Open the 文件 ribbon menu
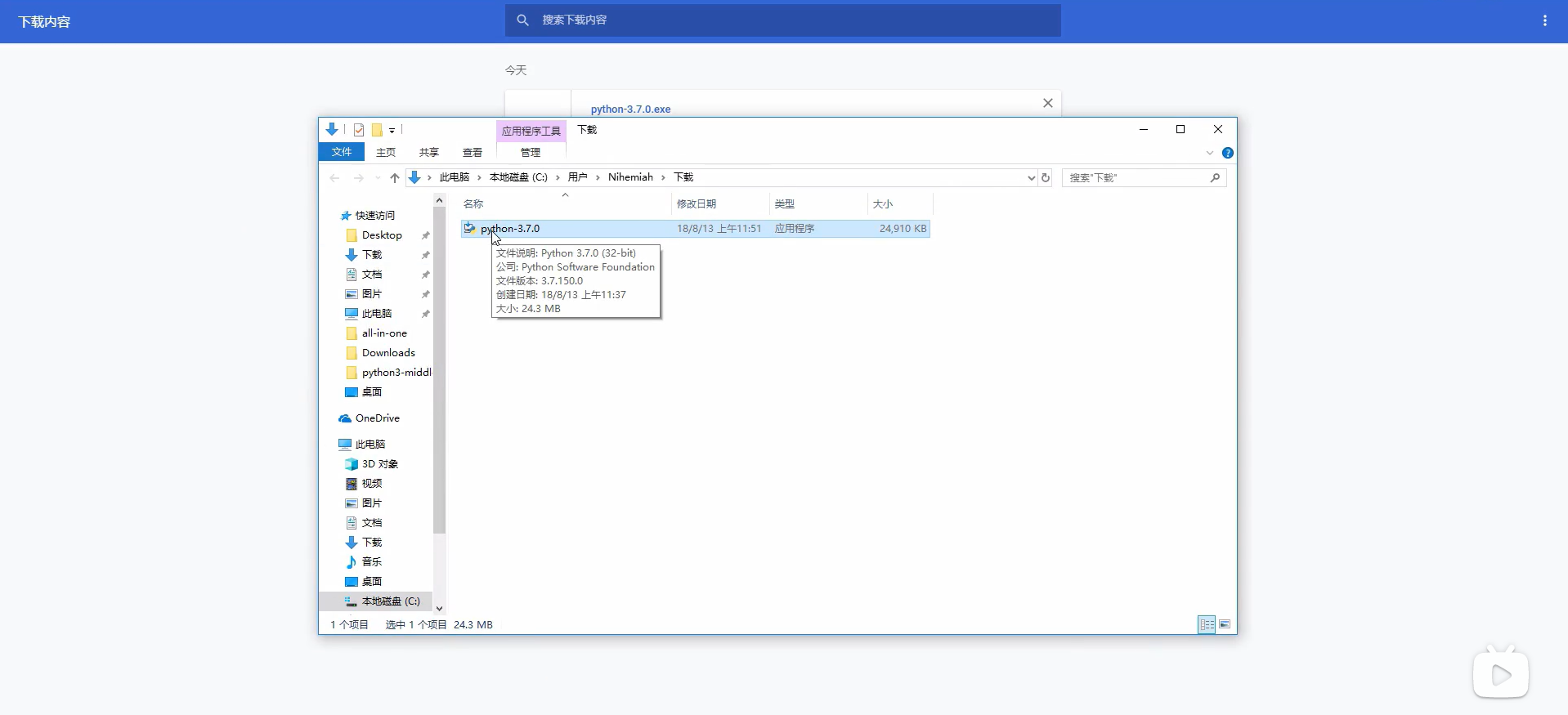 (341, 152)
